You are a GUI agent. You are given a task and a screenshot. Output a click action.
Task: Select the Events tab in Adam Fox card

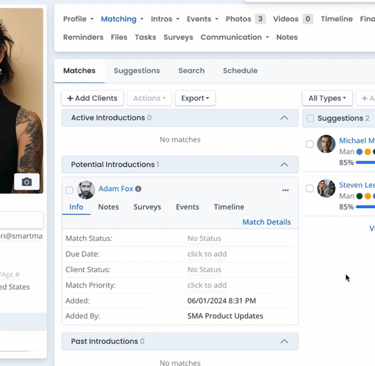tap(187, 207)
